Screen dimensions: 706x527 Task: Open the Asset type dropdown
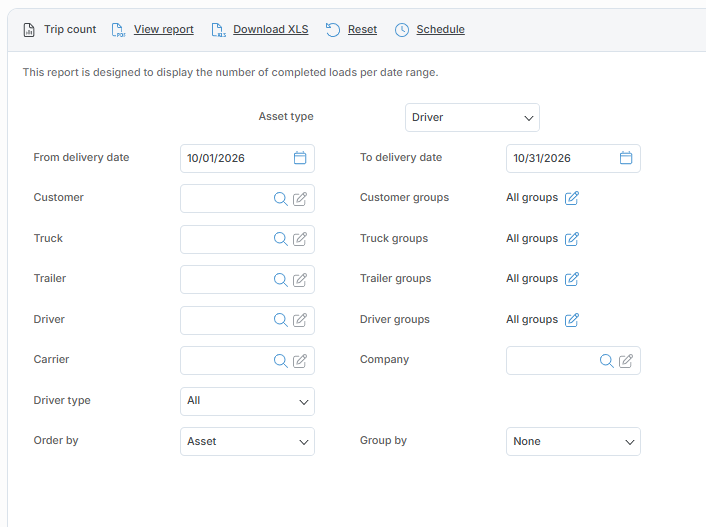472,118
